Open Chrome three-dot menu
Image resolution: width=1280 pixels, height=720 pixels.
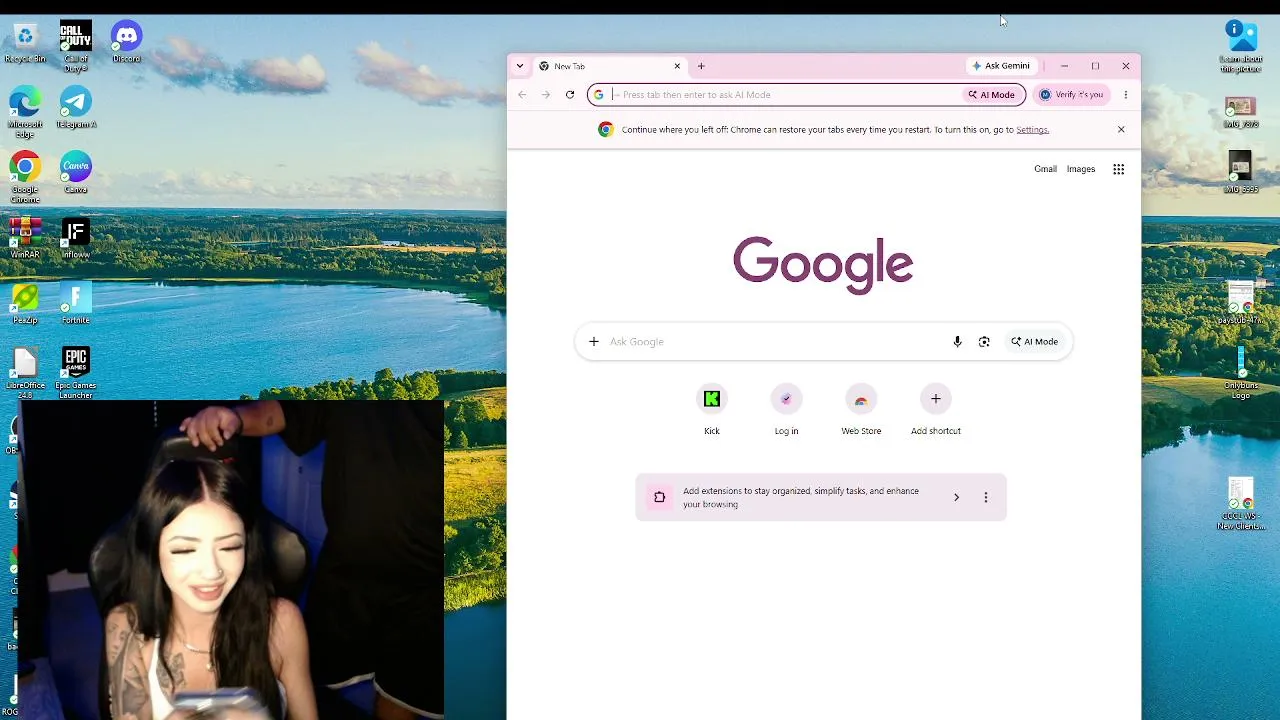point(1125,95)
